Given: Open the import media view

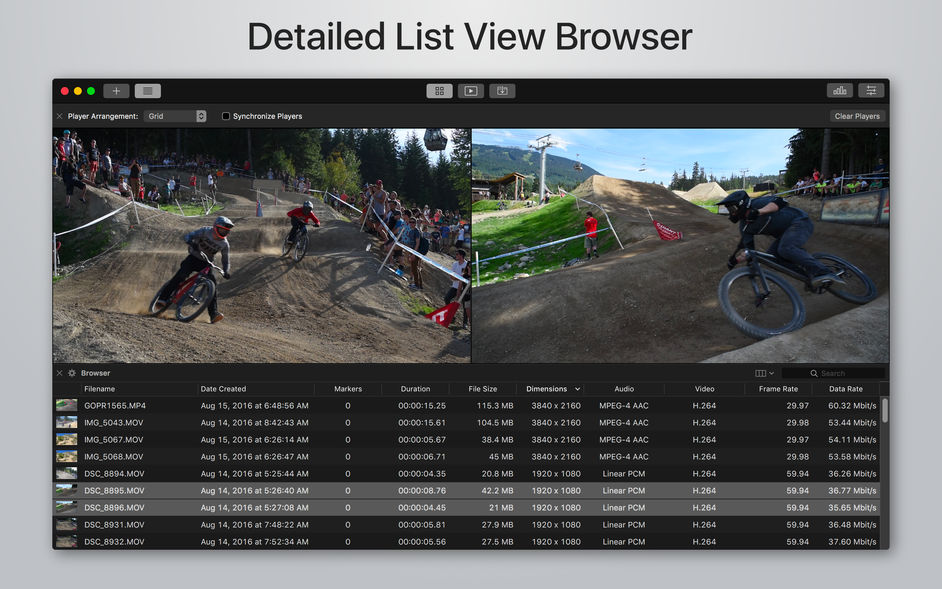Looking at the screenshot, I should [x=501, y=90].
